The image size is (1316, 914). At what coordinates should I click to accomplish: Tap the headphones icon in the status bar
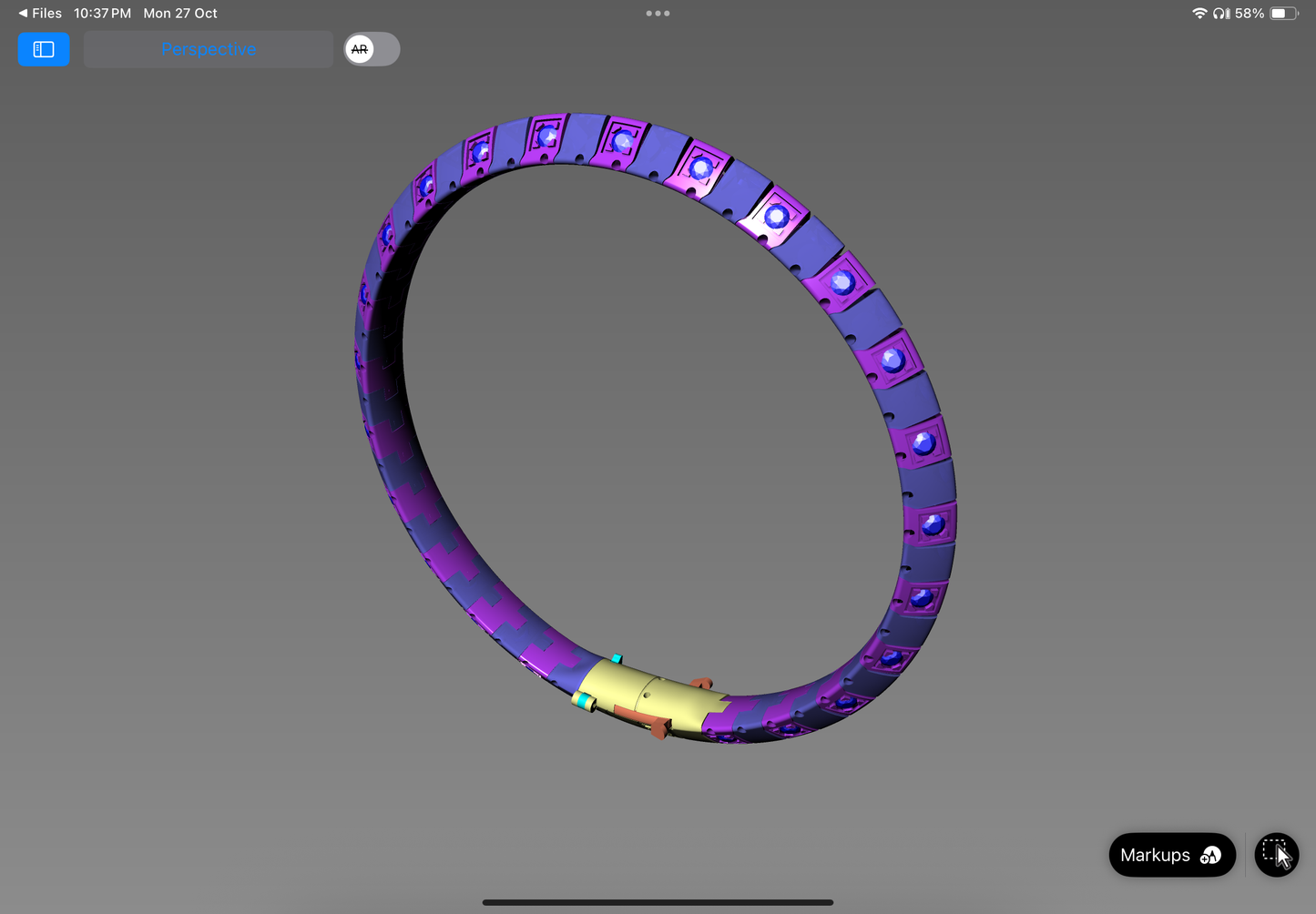point(1219,13)
